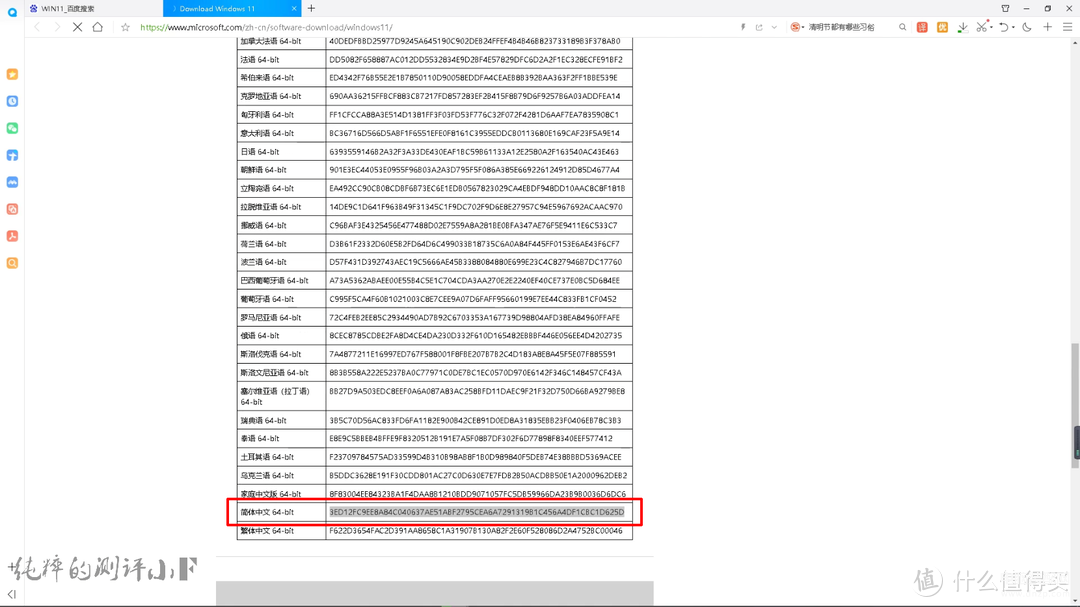The height and width of the screenshot is (607, 1080).
Task: Open the downloads manager icon
Action: (962, 27)
